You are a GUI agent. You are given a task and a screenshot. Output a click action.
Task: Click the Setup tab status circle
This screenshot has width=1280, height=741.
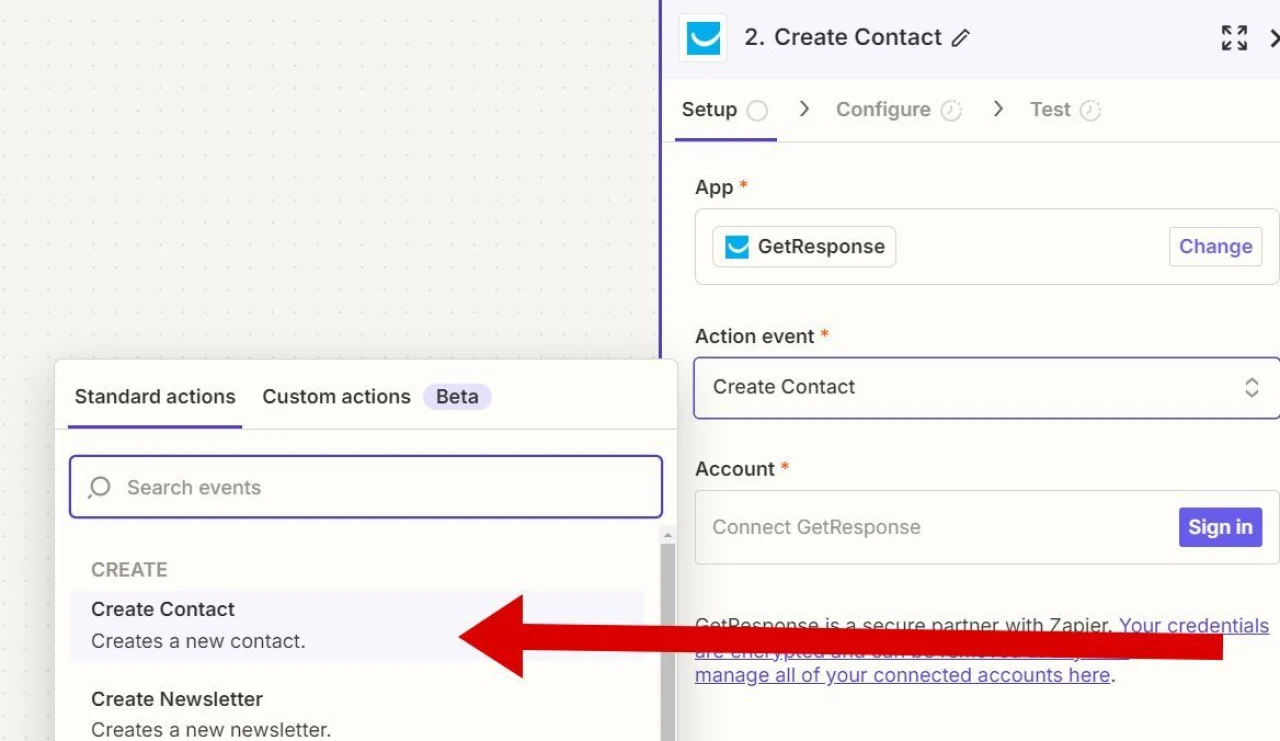[758, 111]
